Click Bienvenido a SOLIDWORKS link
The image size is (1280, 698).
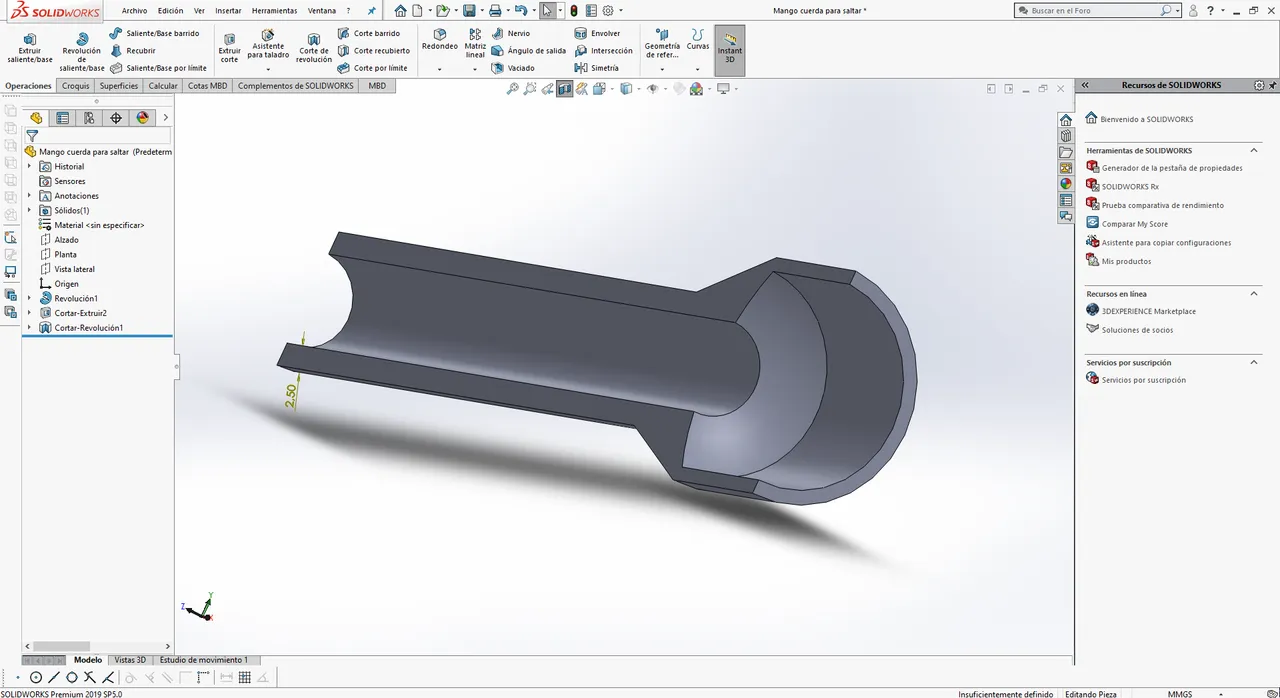point(1147,119)
